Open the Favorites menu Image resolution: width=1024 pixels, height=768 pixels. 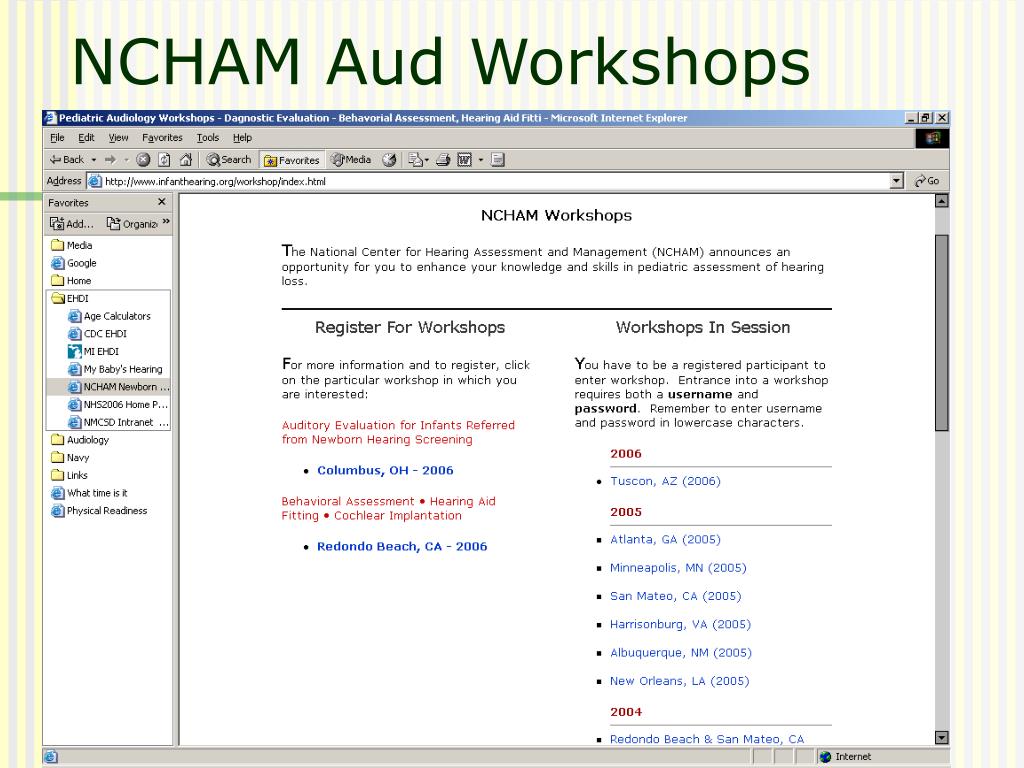[x=162, y=137]
